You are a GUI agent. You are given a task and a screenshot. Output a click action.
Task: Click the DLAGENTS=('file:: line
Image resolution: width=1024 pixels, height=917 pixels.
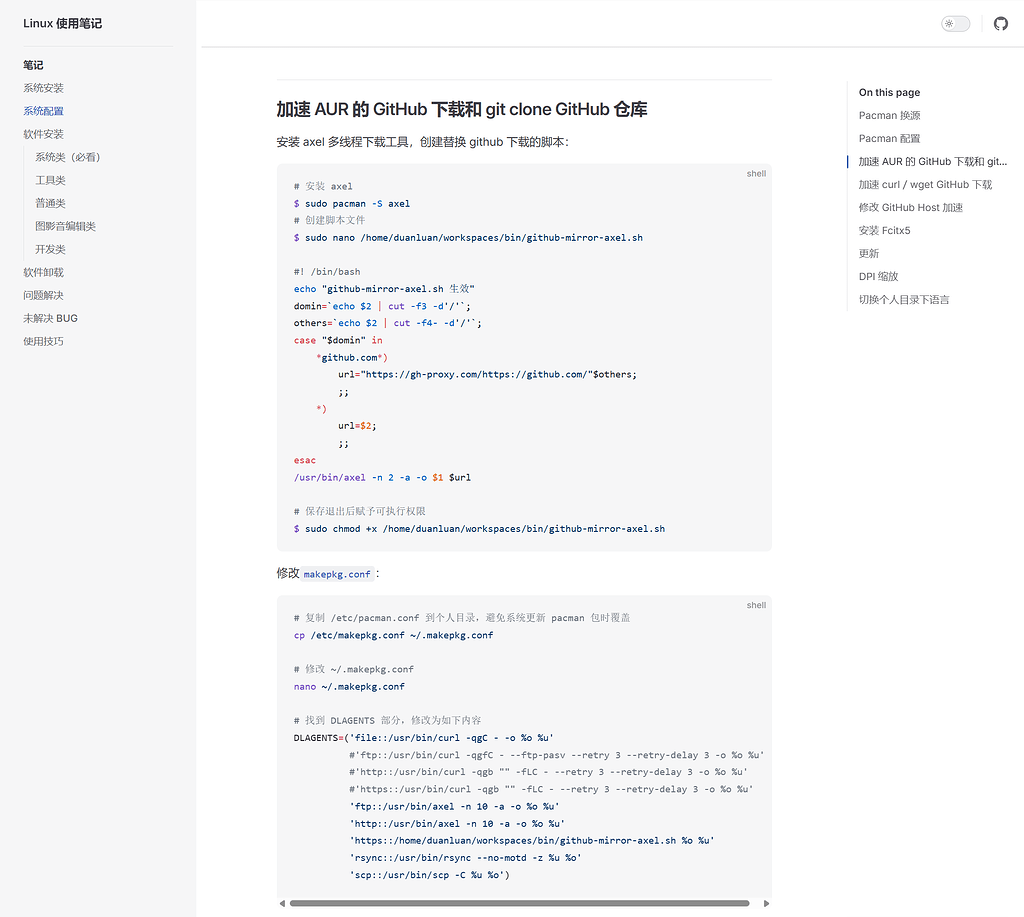tap(423, 738)
